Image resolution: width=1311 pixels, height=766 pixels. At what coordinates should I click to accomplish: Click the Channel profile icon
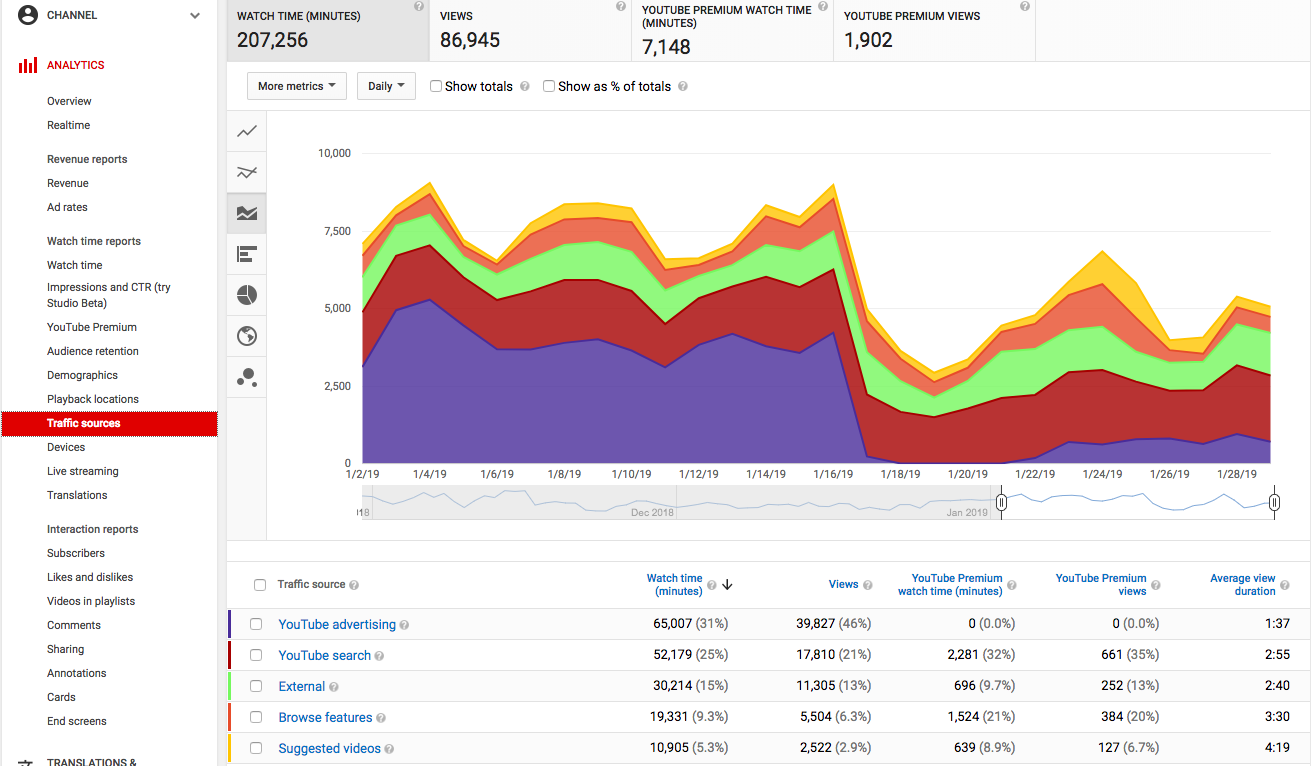coord(28,15)
